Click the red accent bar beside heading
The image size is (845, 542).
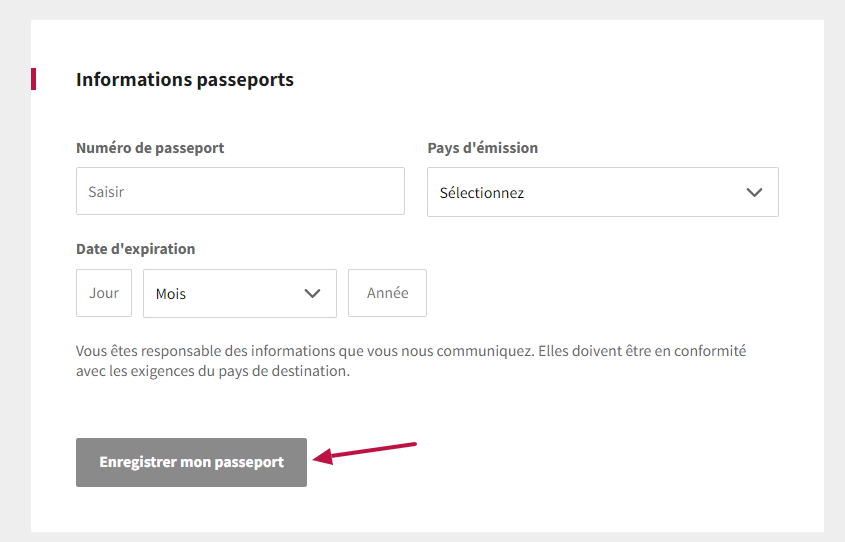pos(33,79)
